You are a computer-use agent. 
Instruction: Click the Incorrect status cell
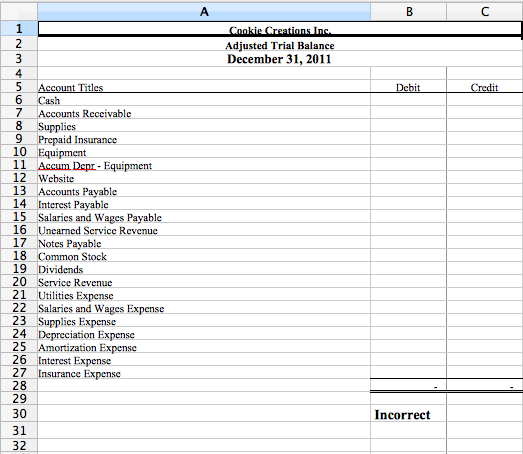(408, 414)
